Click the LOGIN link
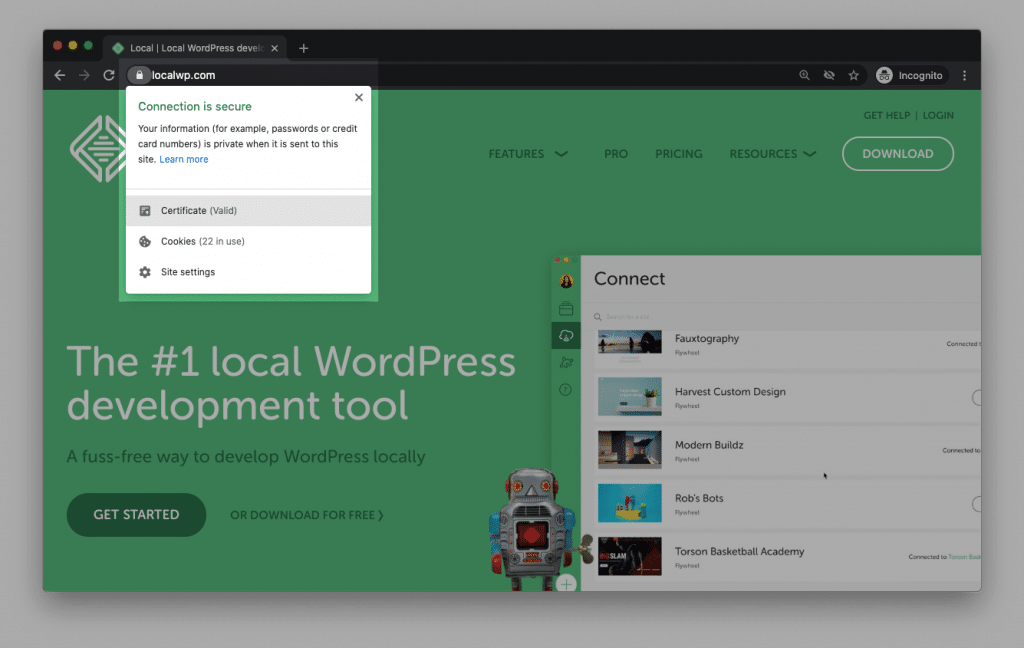1024x648 pixels. (x=938, y=116)
